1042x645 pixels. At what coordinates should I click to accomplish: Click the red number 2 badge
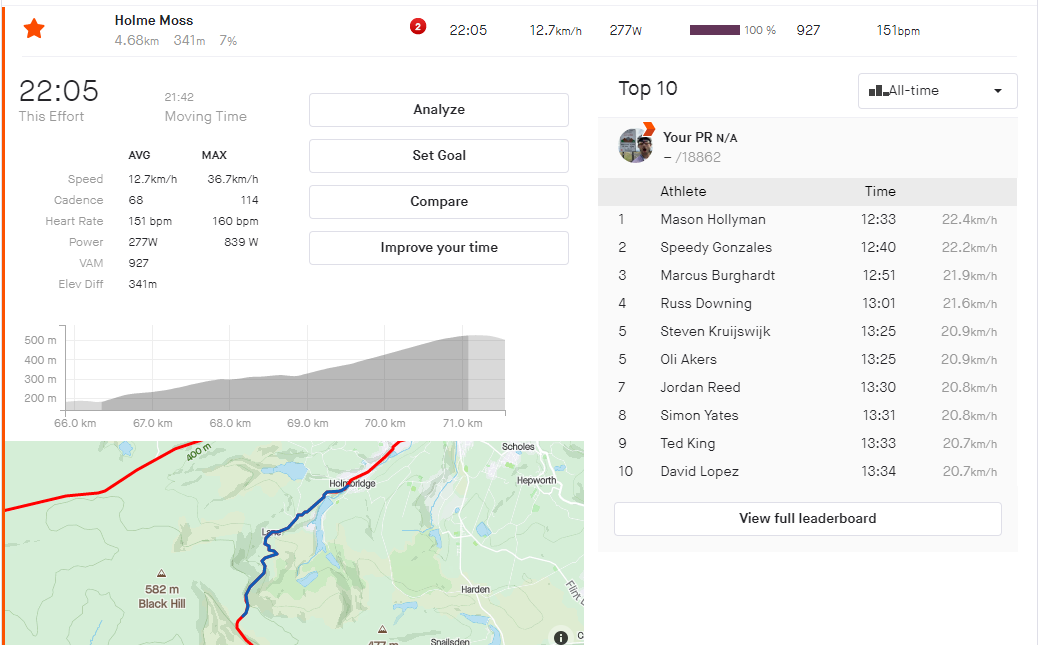coord(418,27)
